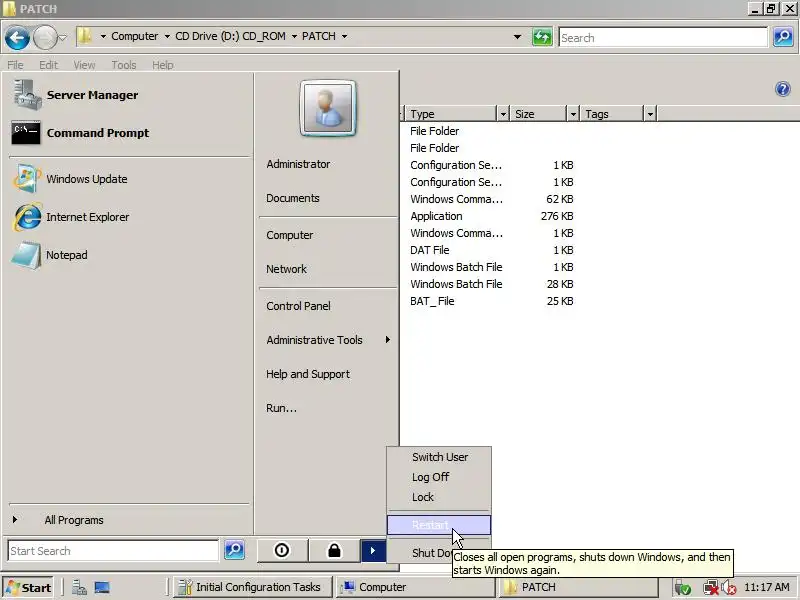Open the Computer breadcrumb dropdown arrow
800x600 pixels.
click(167, 36)
